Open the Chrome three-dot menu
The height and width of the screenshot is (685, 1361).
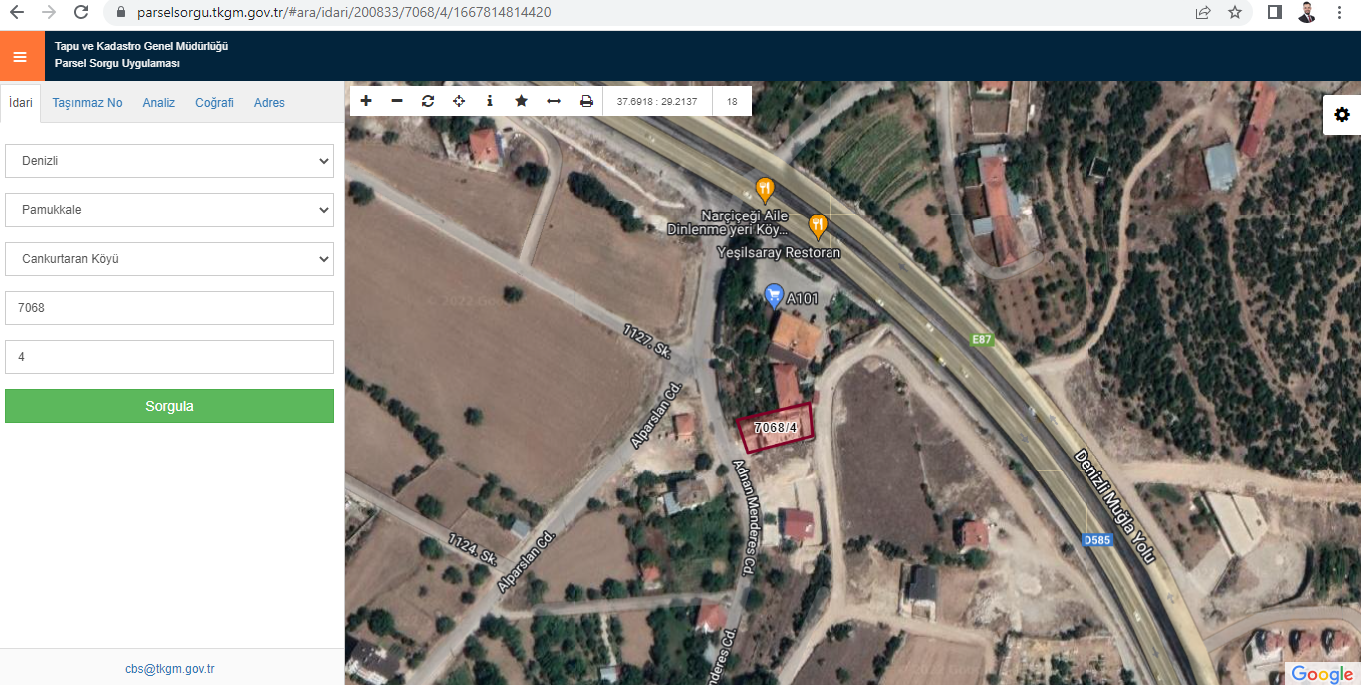(x=1340, y=13)
